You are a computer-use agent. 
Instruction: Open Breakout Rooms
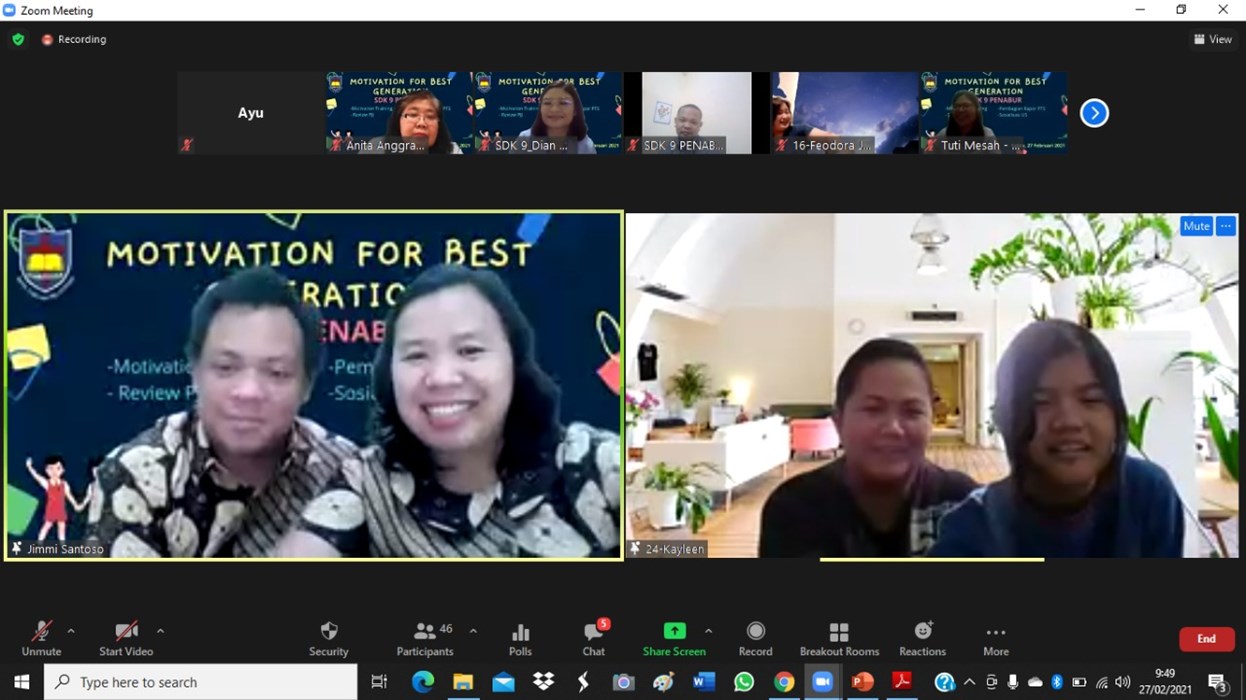839,638
